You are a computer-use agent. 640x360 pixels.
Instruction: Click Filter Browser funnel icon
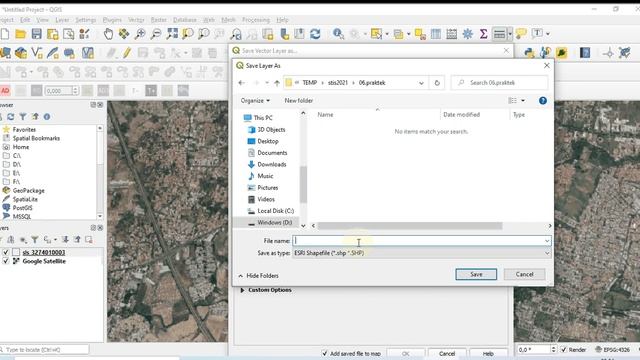[23, 117]
